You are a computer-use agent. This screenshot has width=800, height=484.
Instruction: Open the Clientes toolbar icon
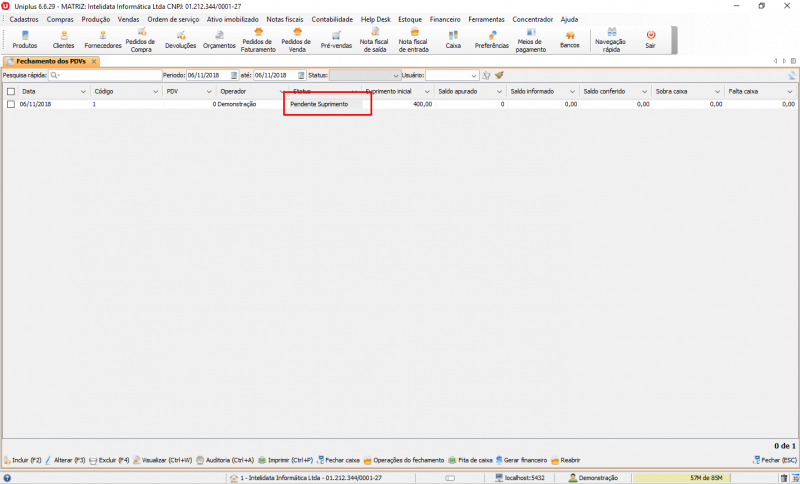pos(63,40)
